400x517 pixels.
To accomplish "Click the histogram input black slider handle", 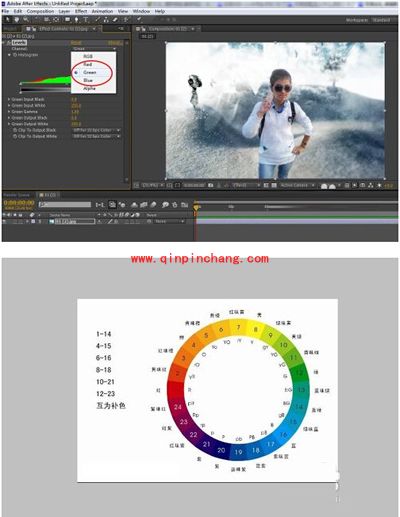I will (x=21, y=83).
